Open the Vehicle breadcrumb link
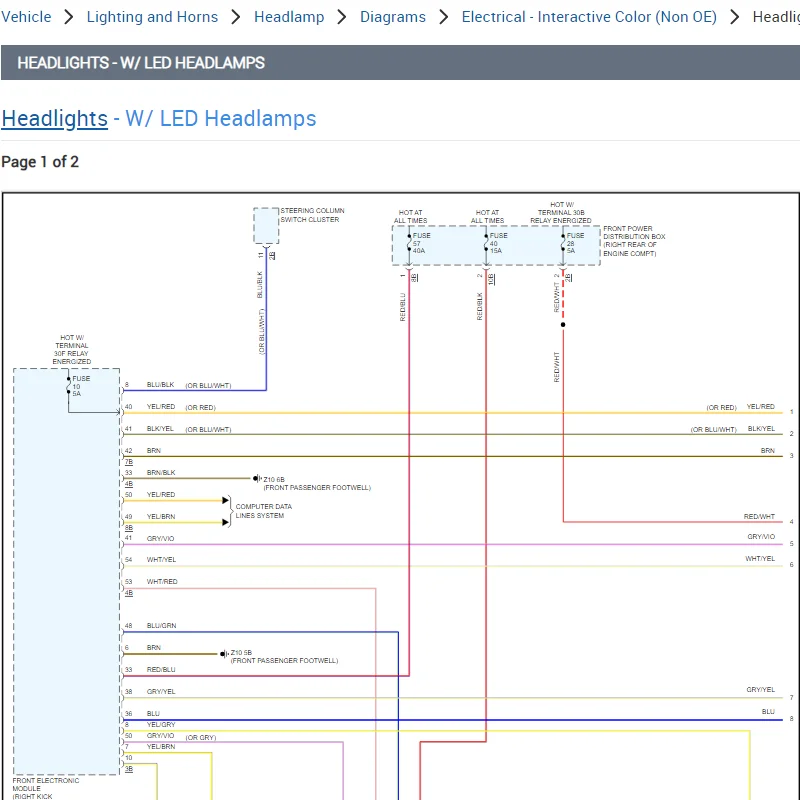Viewport: 800px width, 800px height. (26, 17)
